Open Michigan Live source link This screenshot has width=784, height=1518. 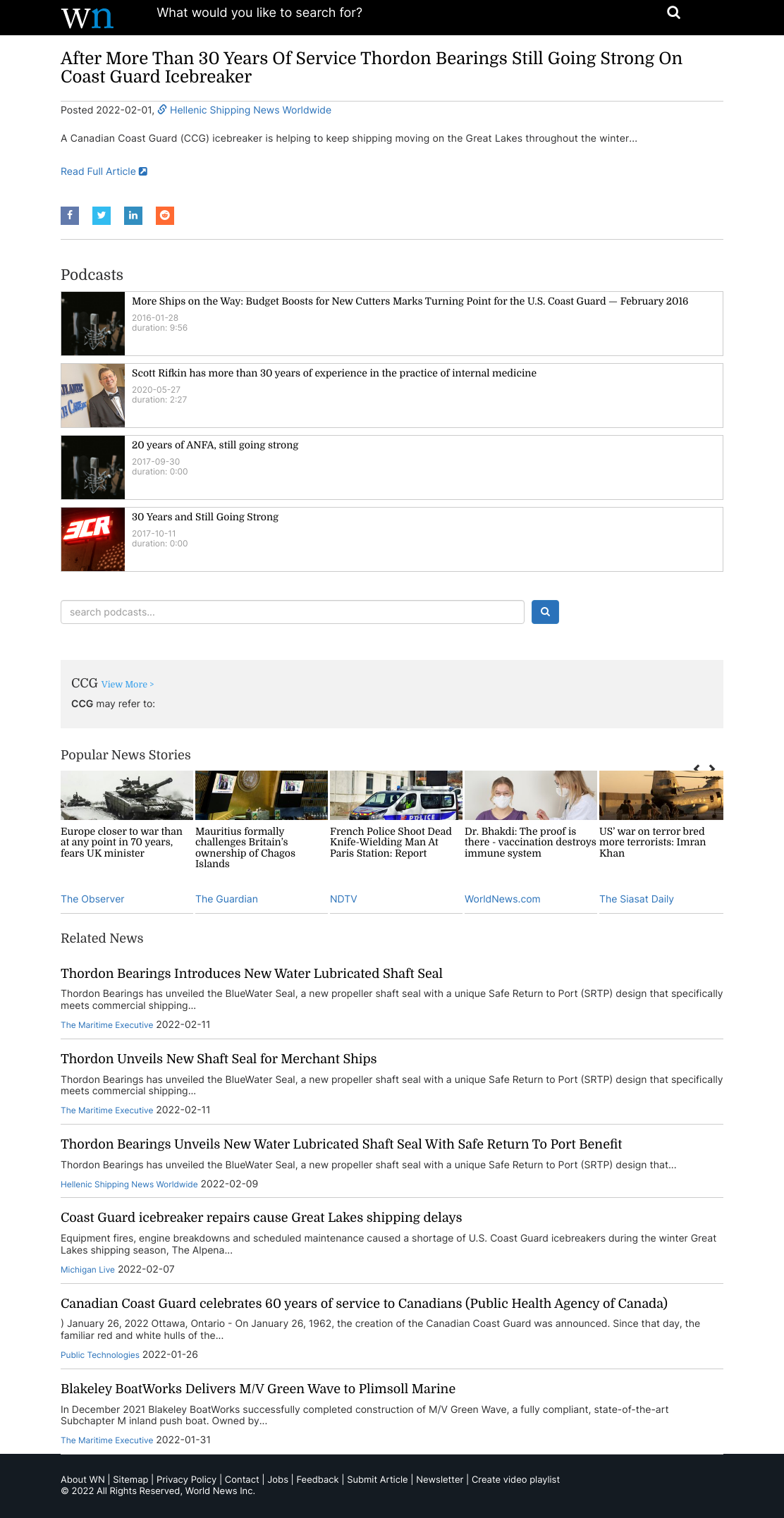pos(87,1270)
